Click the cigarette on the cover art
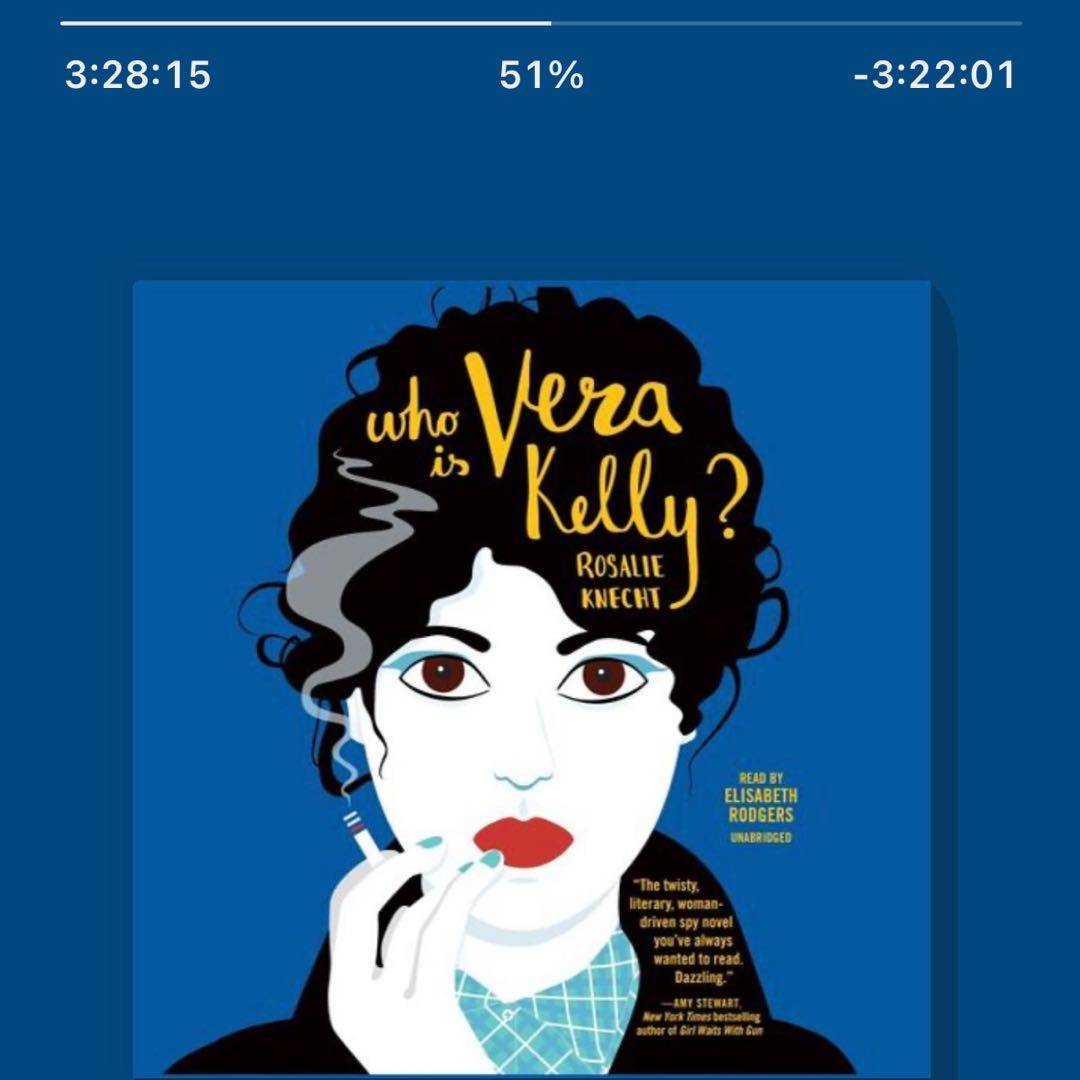1080x1080 pixels. click(362, 835)
